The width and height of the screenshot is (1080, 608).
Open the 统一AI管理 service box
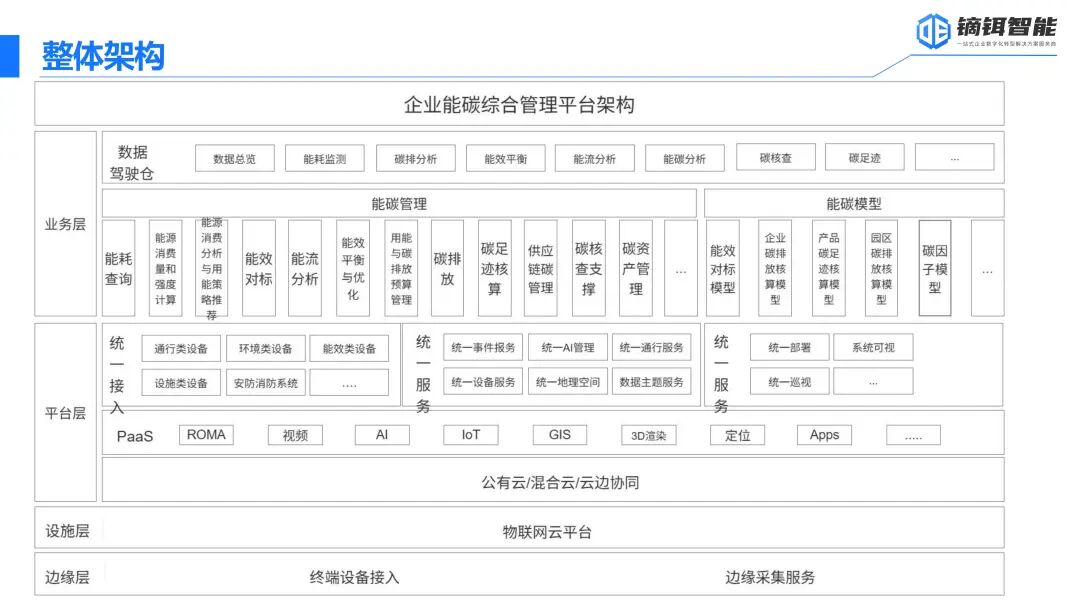[567, 348]
